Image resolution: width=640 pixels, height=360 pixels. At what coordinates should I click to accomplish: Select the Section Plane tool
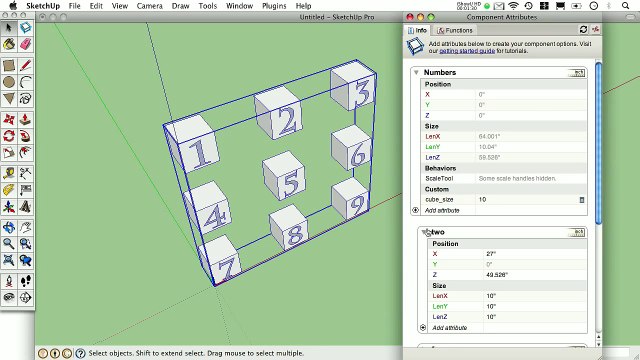(25, 297)
